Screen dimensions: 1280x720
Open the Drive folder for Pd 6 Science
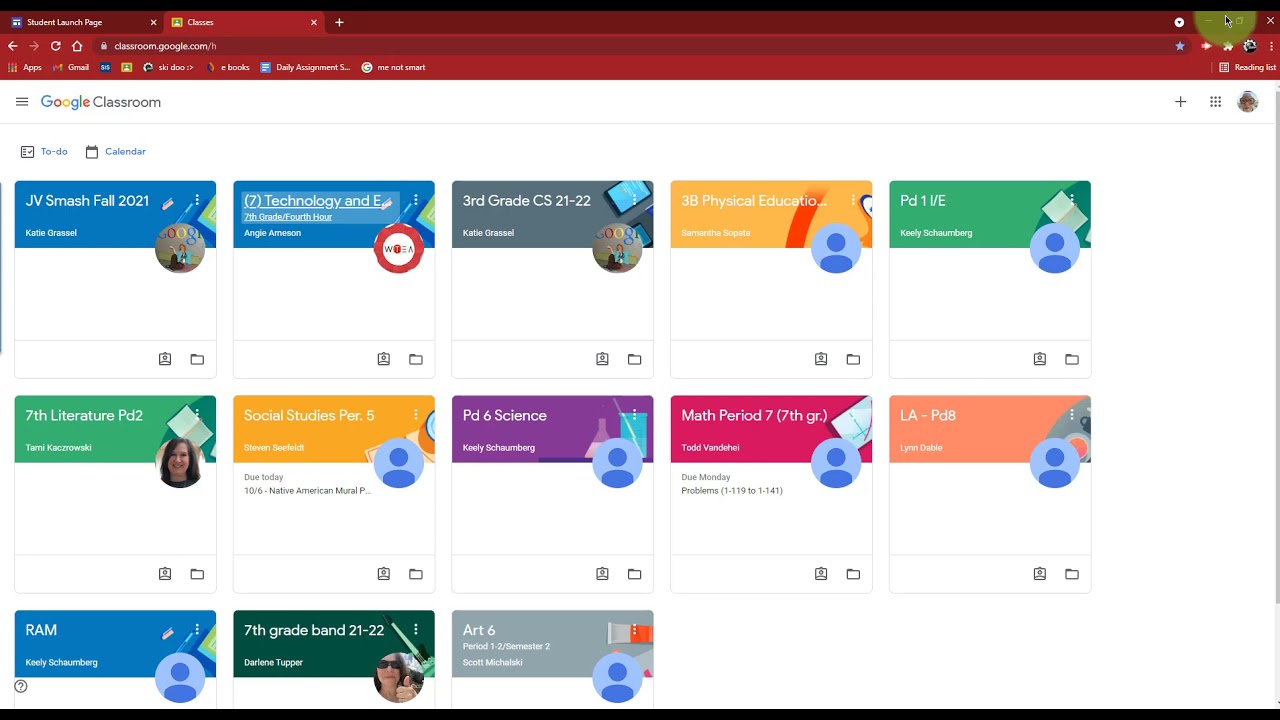[x=634, y=574]
